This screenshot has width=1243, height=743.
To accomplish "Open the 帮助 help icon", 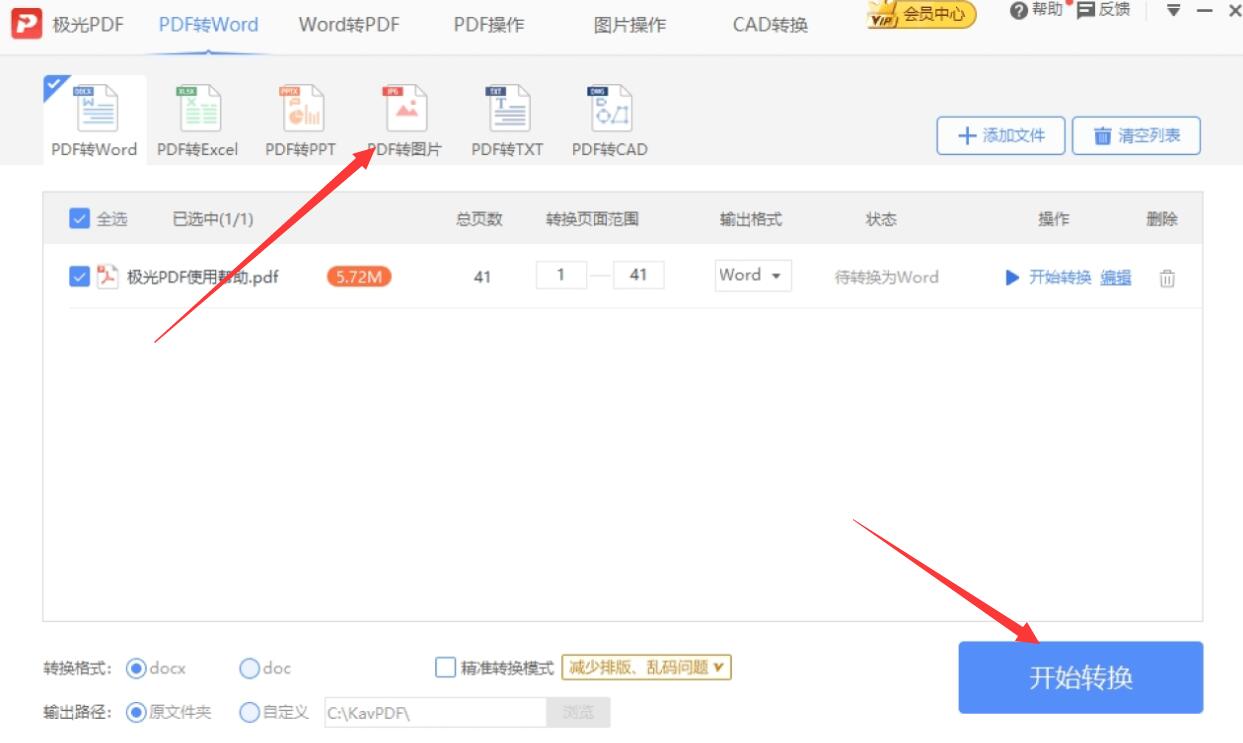I will tap(1018, 12).
